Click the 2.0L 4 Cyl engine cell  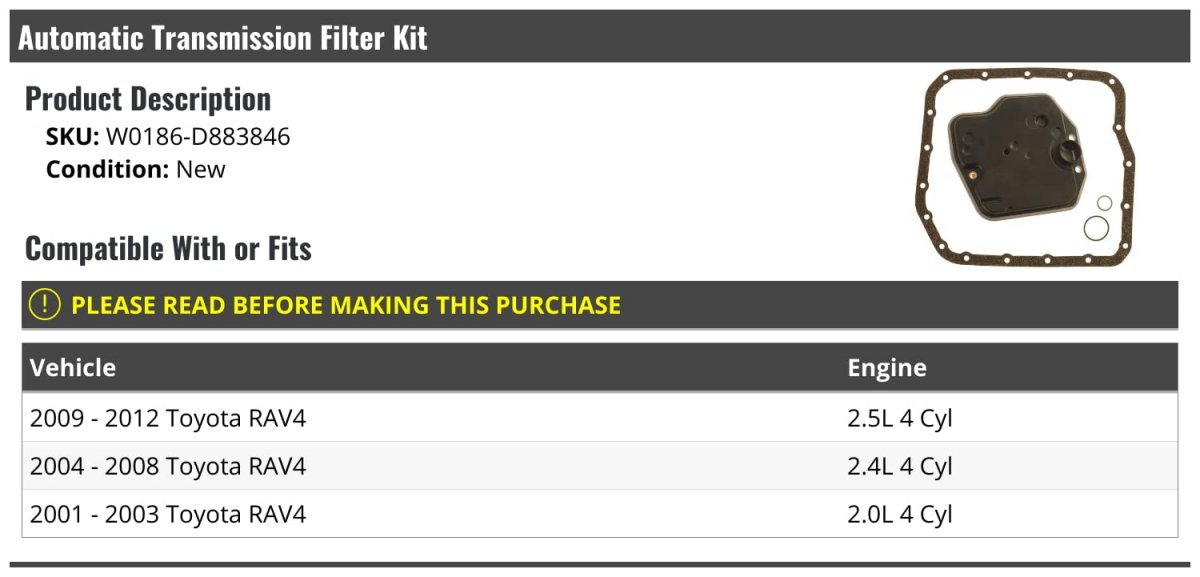click(900, 514)
